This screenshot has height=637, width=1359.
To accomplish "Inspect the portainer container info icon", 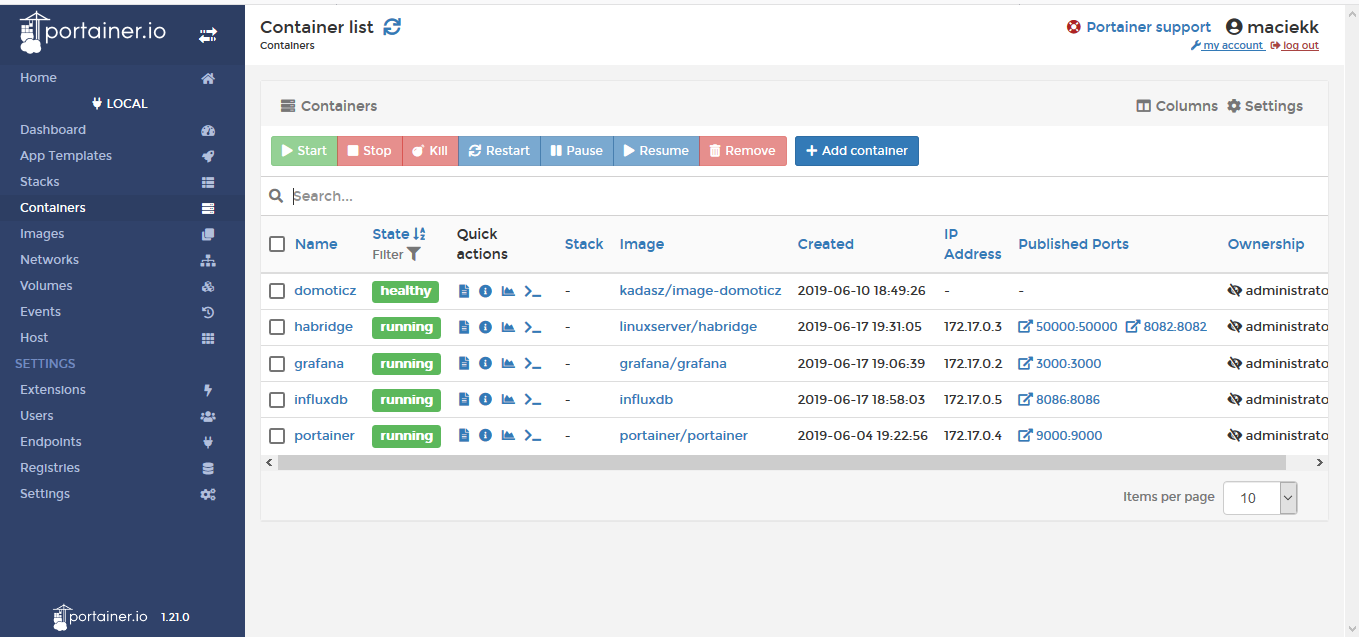I will [x=485, y=436].
